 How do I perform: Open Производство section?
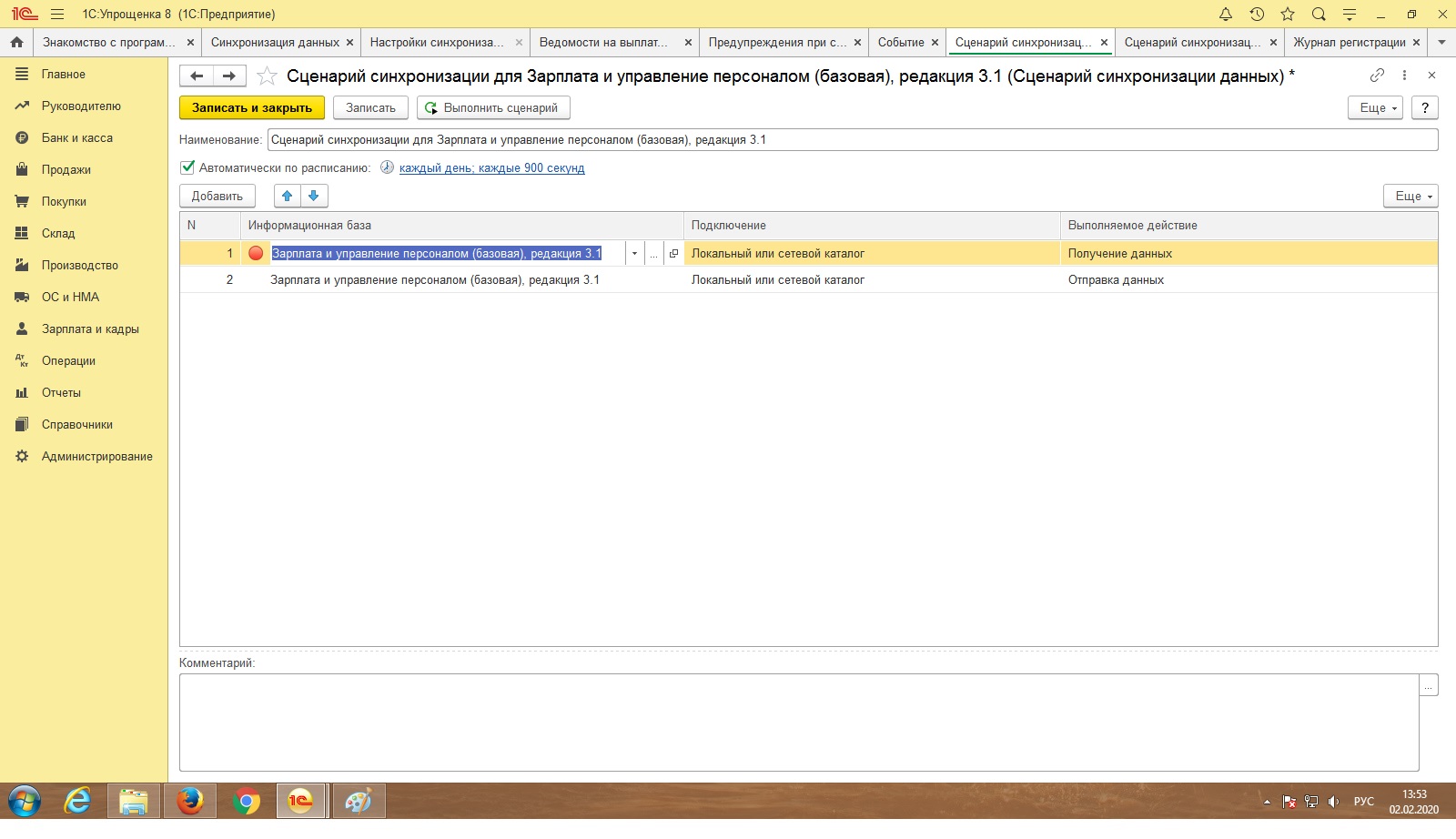pyautogui.click(x=80, y=266)
